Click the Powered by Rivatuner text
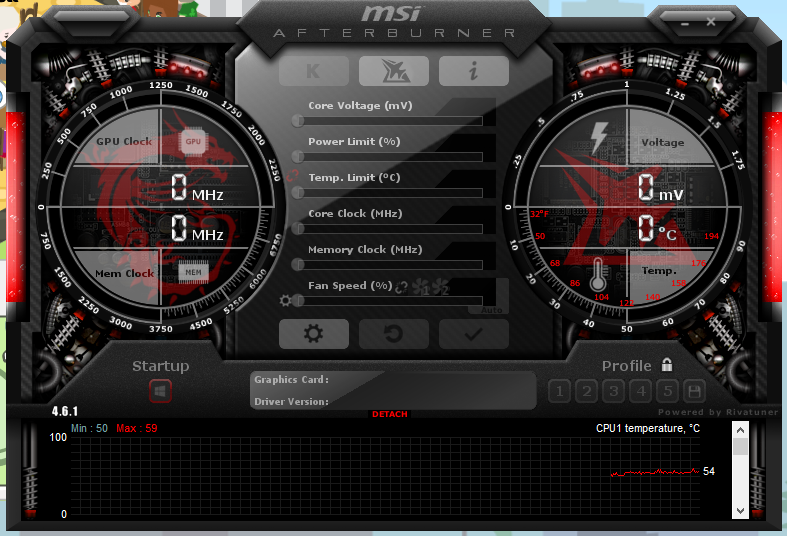This screenshot has width=787, height=536. coord(717,412)
